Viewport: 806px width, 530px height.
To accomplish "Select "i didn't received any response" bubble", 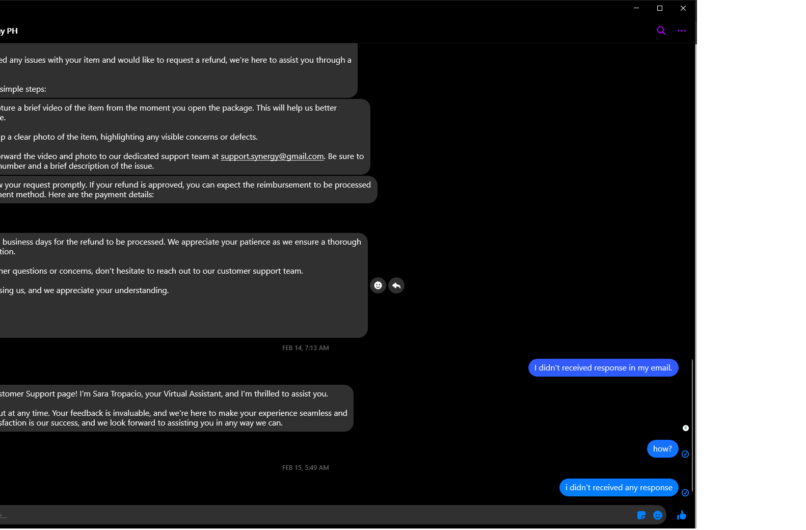I will pyautogui.click(x=618, y=488).
